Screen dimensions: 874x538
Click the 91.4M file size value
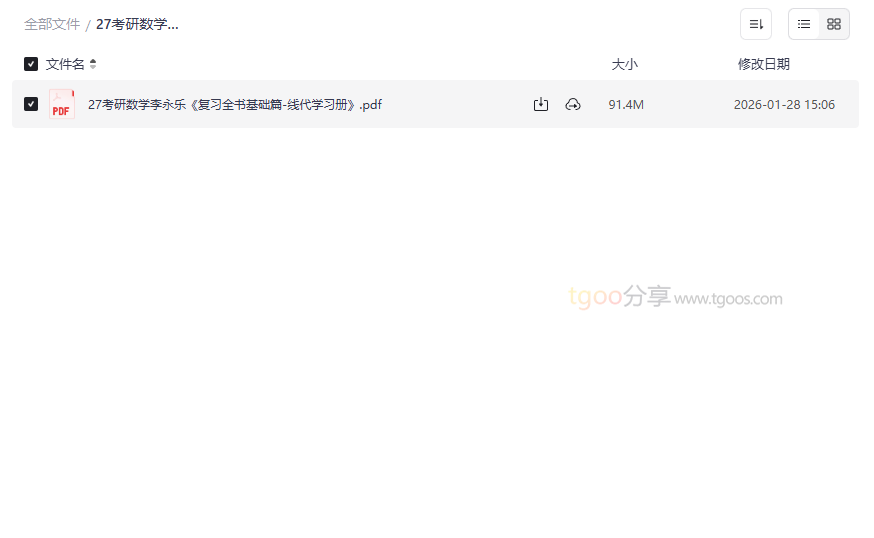click(x=626, y=105)
